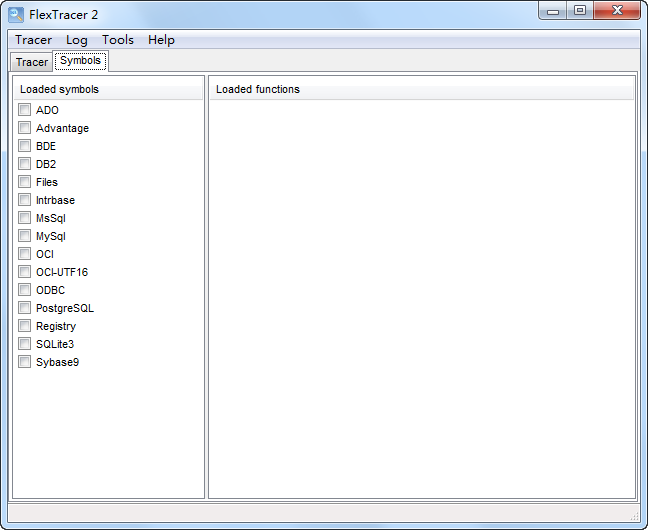Click the FlexTracer app icon in title bar
The width and height of the screenshot is (648, 530).
point(16,14)
